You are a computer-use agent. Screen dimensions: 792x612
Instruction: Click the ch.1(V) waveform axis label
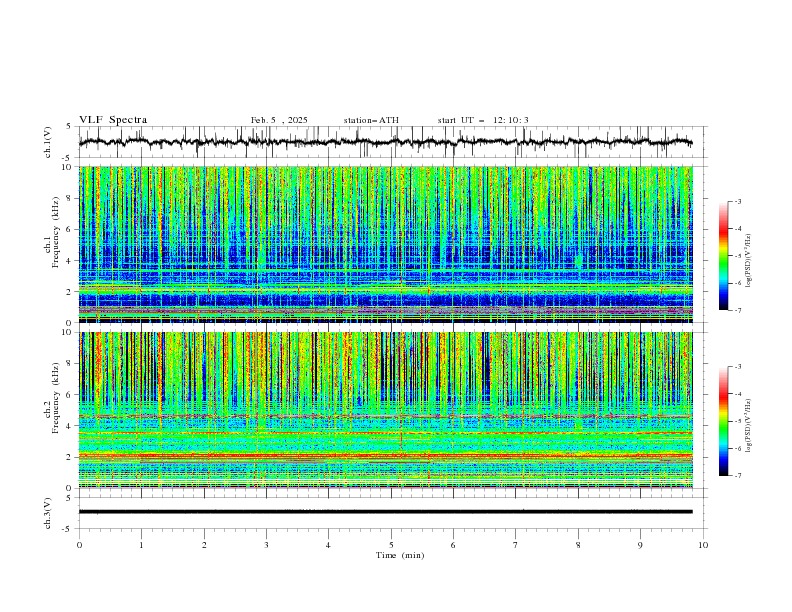pyautogui.click(x=47, y=142)
